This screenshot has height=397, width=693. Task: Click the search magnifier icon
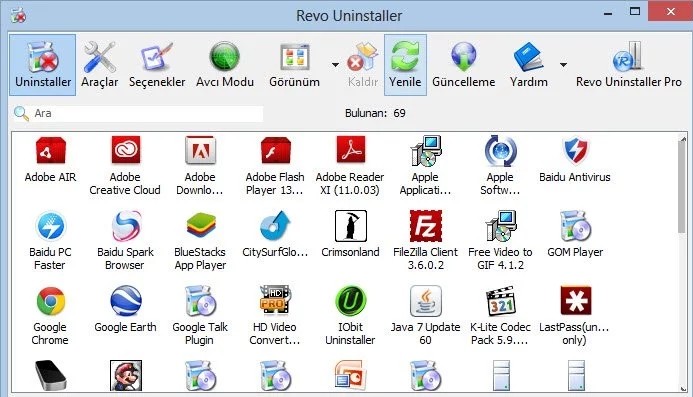[x=21, y=114]
